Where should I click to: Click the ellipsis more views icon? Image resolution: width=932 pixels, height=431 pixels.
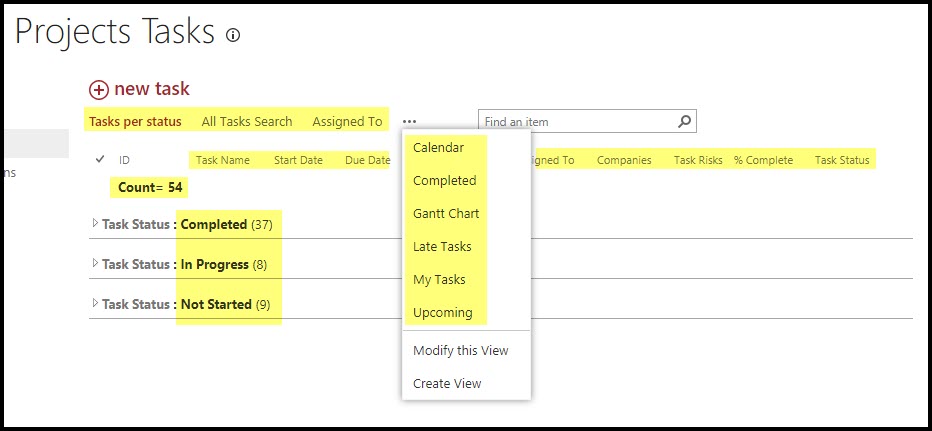410,122
